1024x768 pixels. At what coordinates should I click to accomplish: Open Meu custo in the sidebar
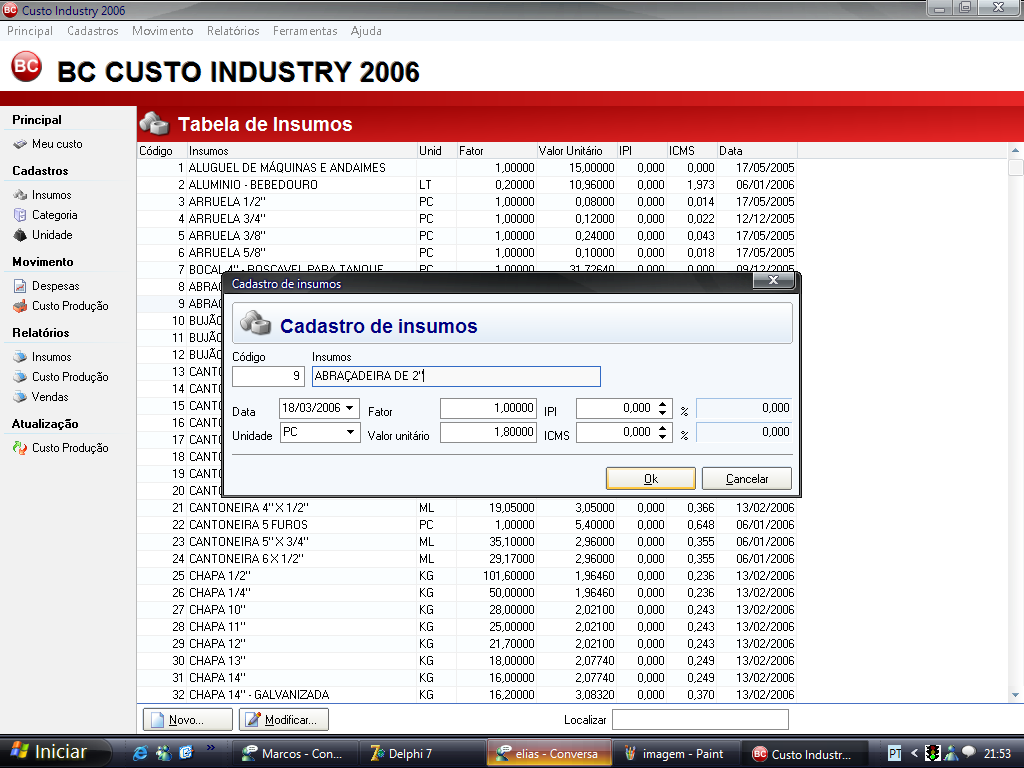click(56, 144)
